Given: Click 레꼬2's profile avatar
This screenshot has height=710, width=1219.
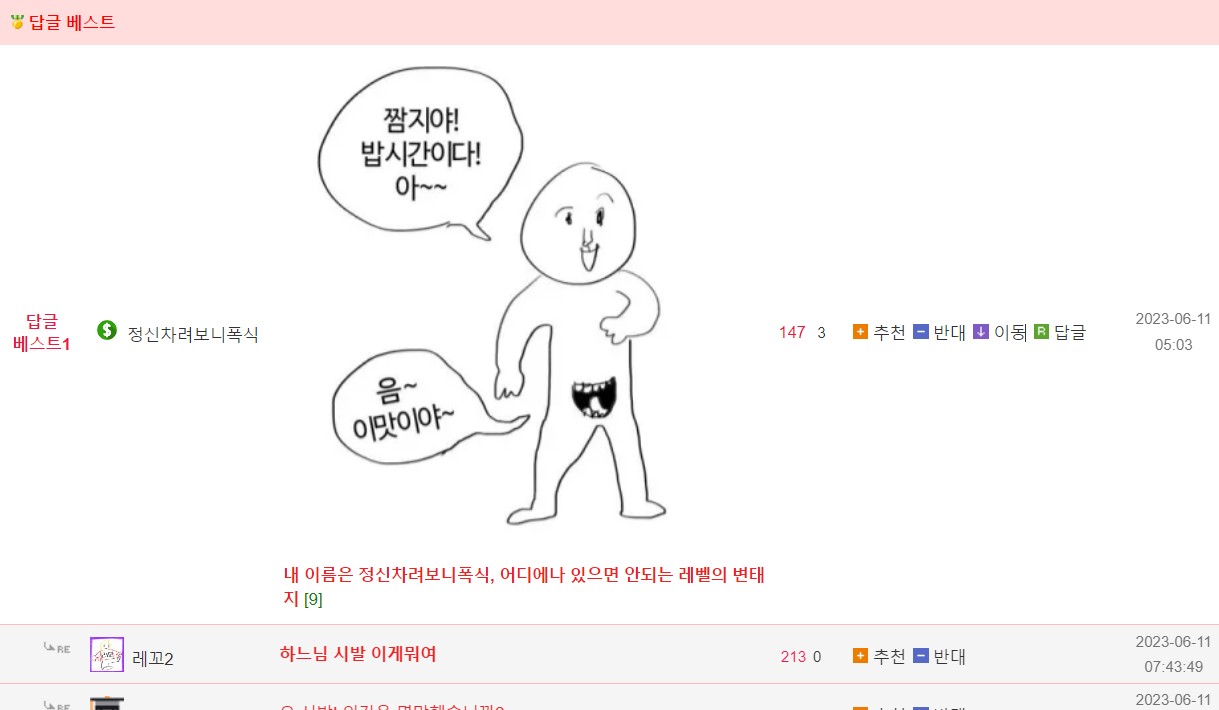Looking at the screenshot, I should [107, 654].
